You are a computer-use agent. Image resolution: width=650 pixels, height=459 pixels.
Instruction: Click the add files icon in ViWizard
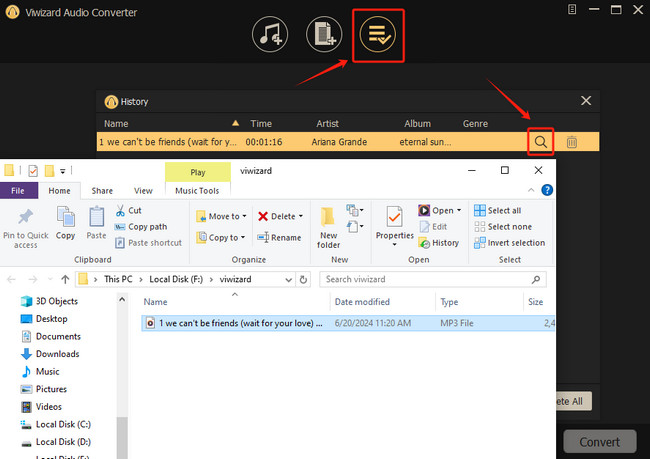click(324, 34)
